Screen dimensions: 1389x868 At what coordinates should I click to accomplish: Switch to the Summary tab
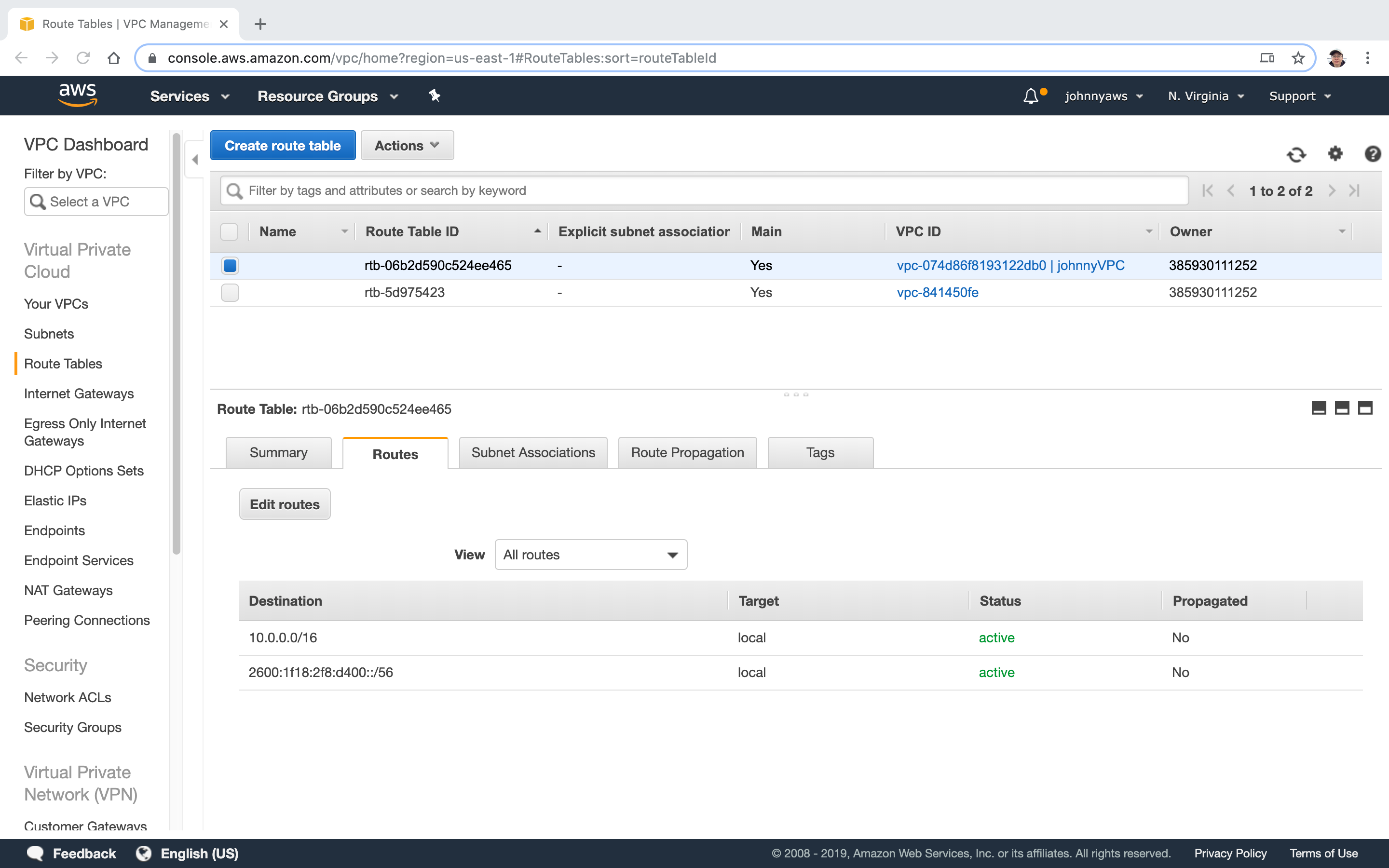point(278,452)
